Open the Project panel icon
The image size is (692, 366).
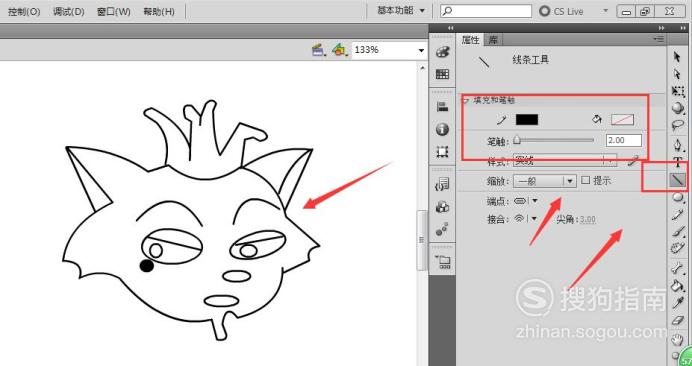pyautogui.click(x=442, y=262)
